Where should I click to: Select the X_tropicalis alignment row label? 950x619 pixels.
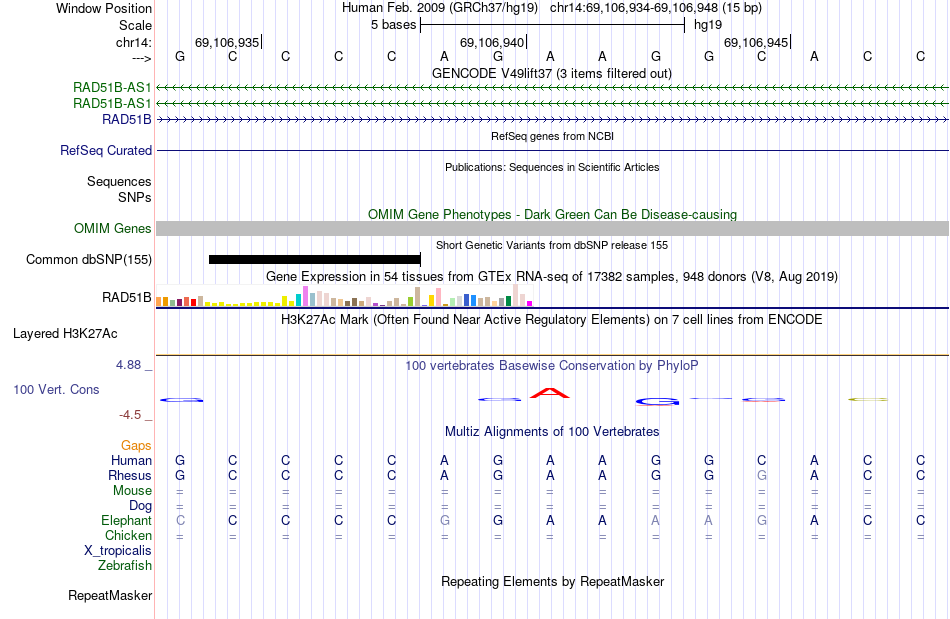[x=118, y=551]
